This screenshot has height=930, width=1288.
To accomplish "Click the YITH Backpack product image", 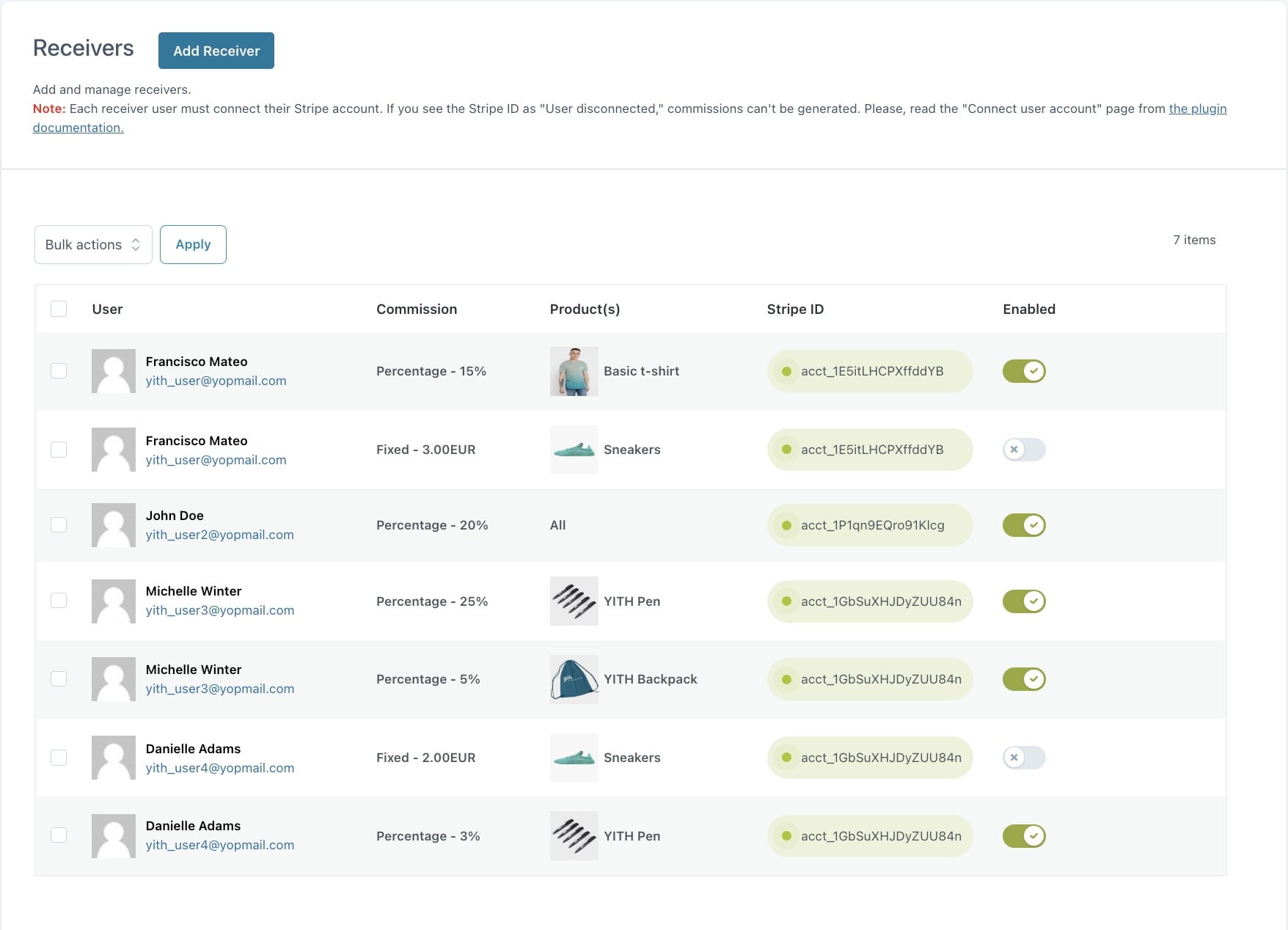I will (574, 679).
